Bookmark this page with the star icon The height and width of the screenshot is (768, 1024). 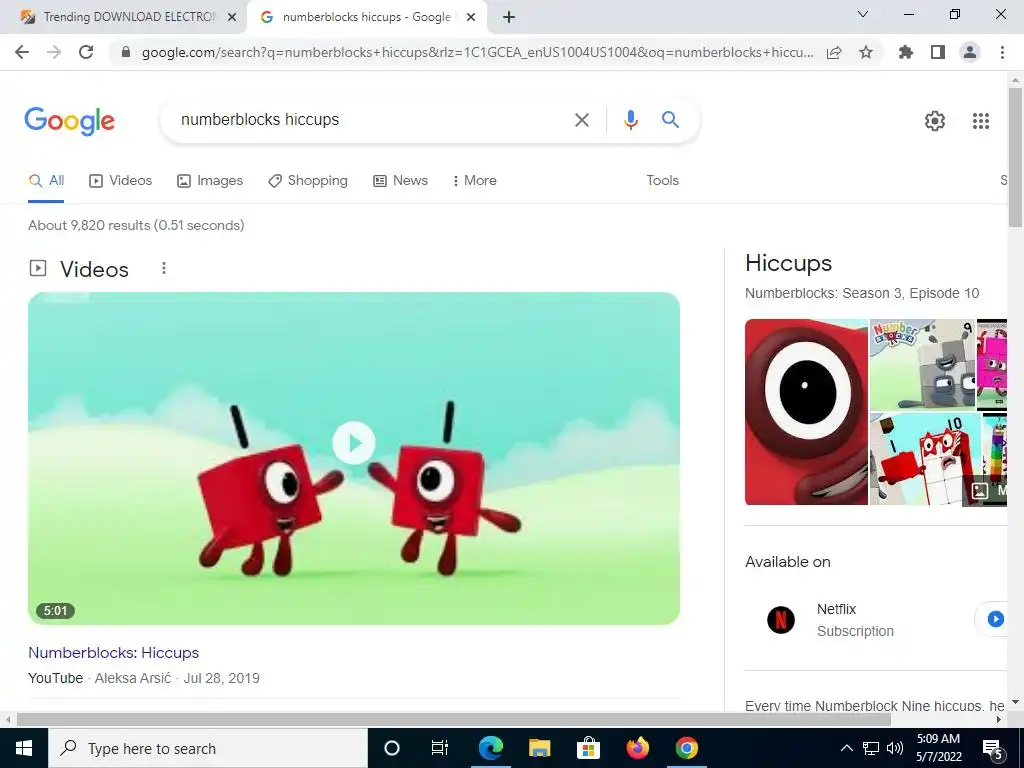pos(866,52)
